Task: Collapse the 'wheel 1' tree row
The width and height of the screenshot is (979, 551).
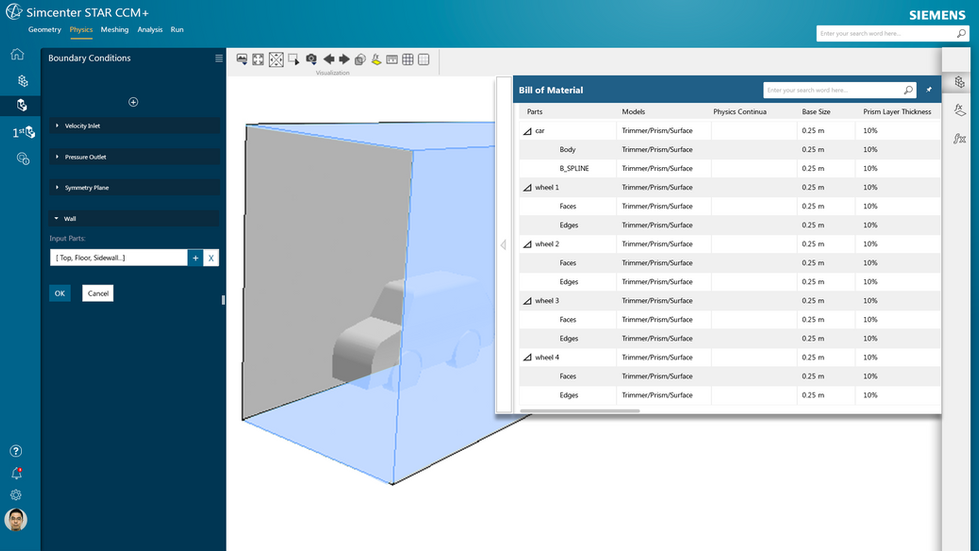Action: tap(528, 187)
